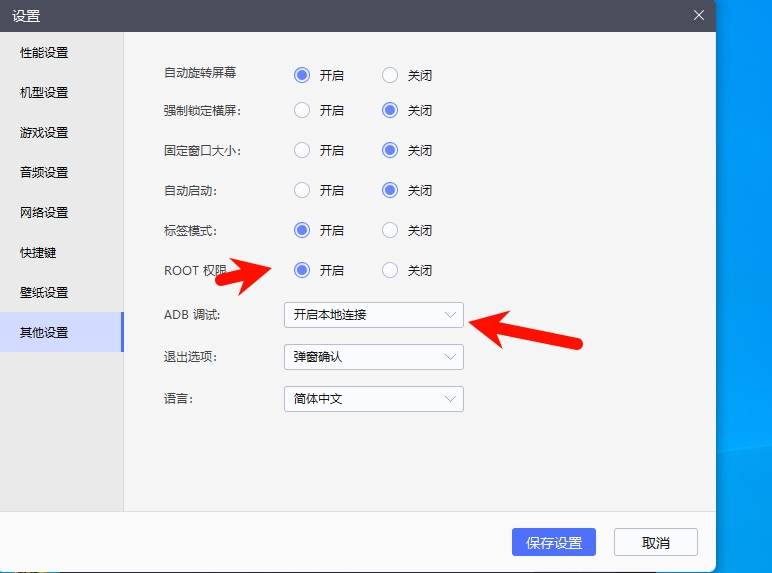Switch to 机型设置 tab
The width and height of the screenshot is (772, 573).
[45, 92]
